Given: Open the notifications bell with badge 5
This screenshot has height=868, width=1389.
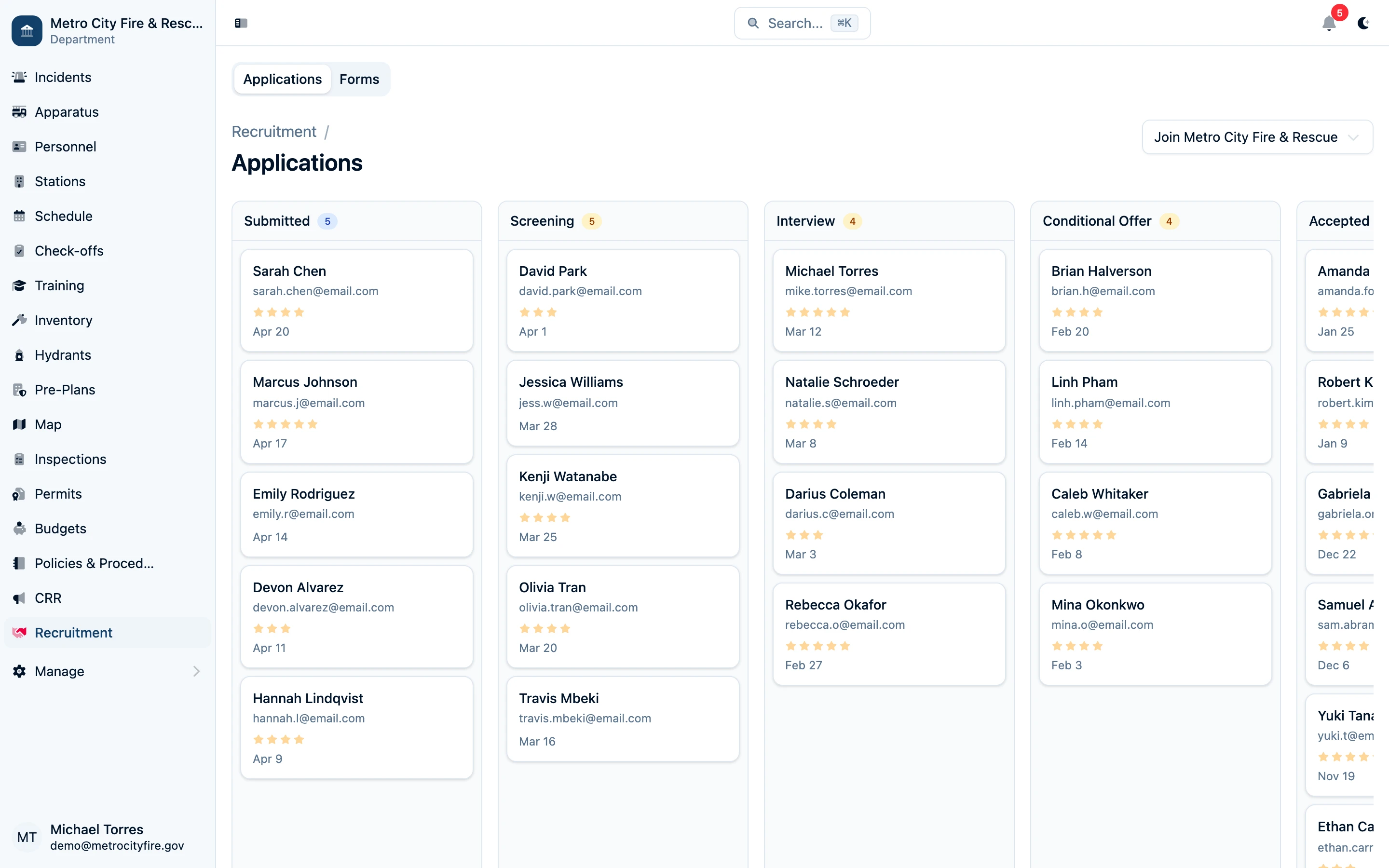Looking at the screenshot, I should 1329,24.
